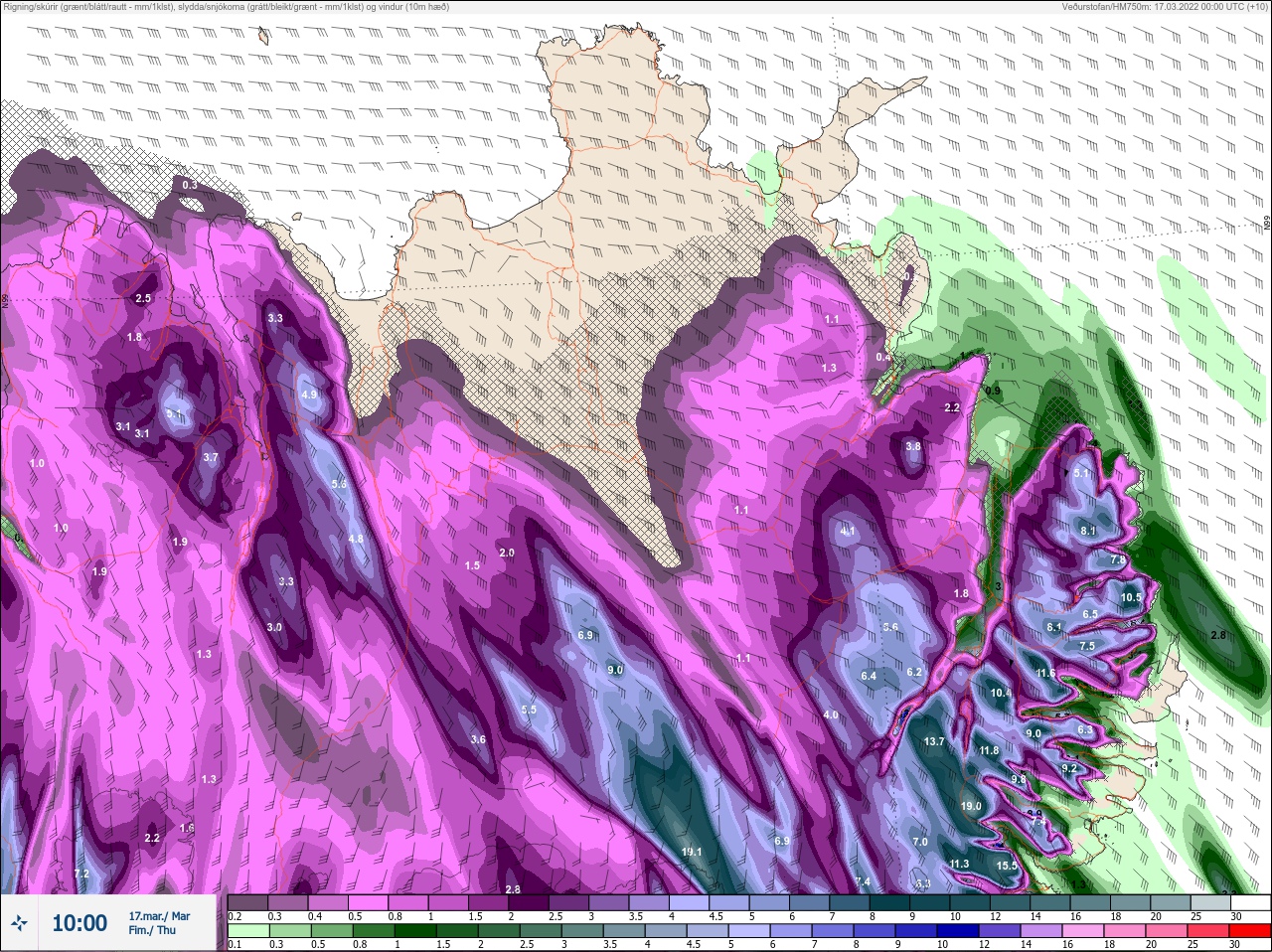The image size is (1272, 952).
Task: Click the 19.0 precipitation value on the map
Action: tap(971, 806)
